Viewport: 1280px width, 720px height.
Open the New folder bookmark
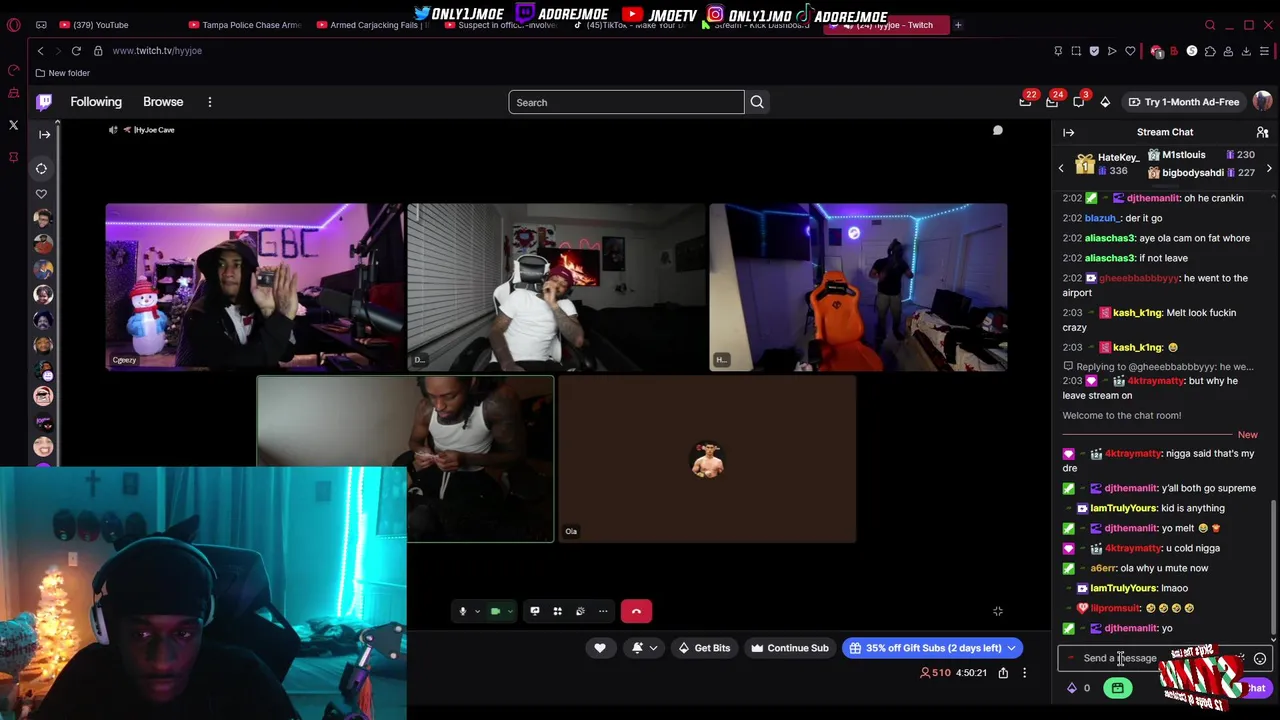[x=62, y=73]
